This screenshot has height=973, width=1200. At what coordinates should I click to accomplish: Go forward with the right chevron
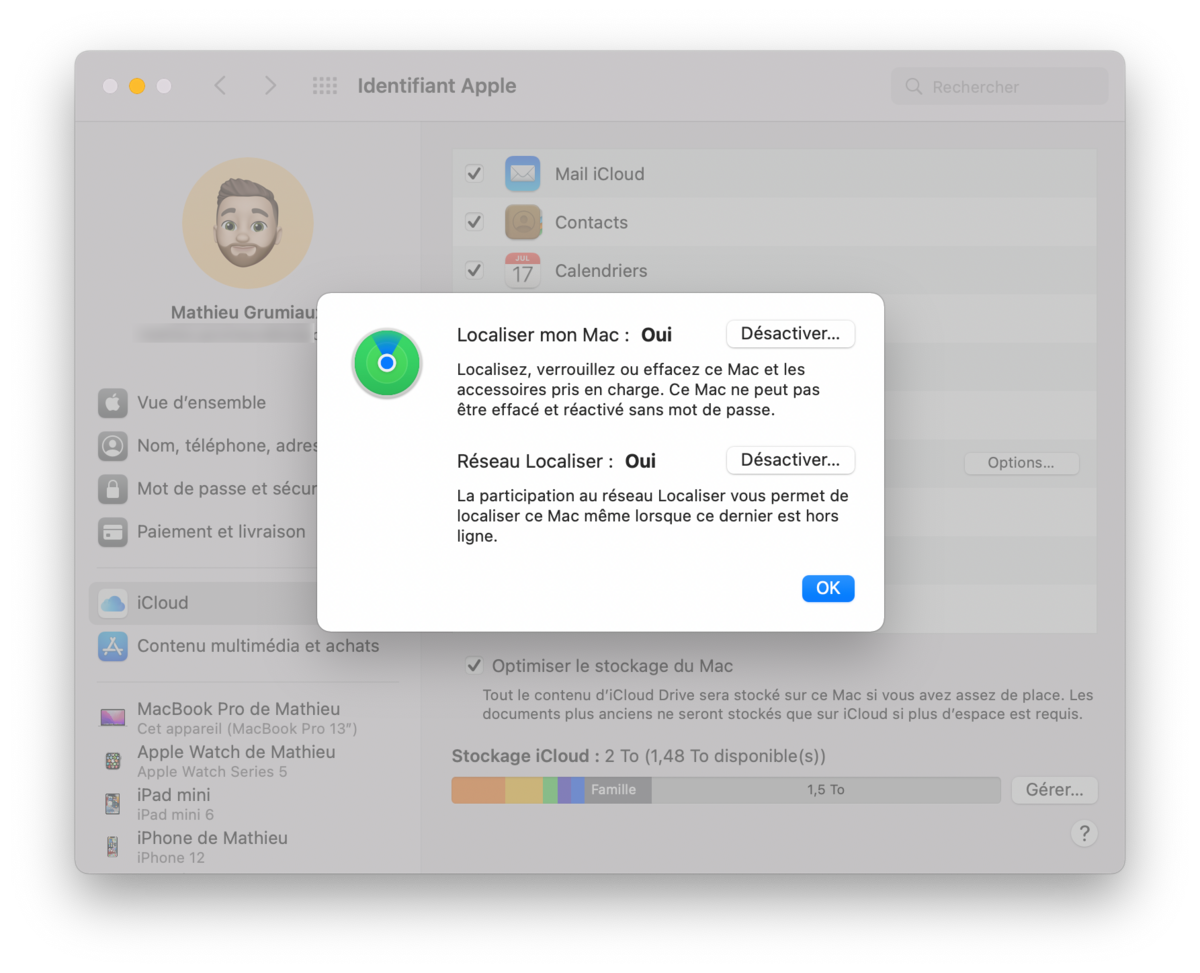(270, 86)
